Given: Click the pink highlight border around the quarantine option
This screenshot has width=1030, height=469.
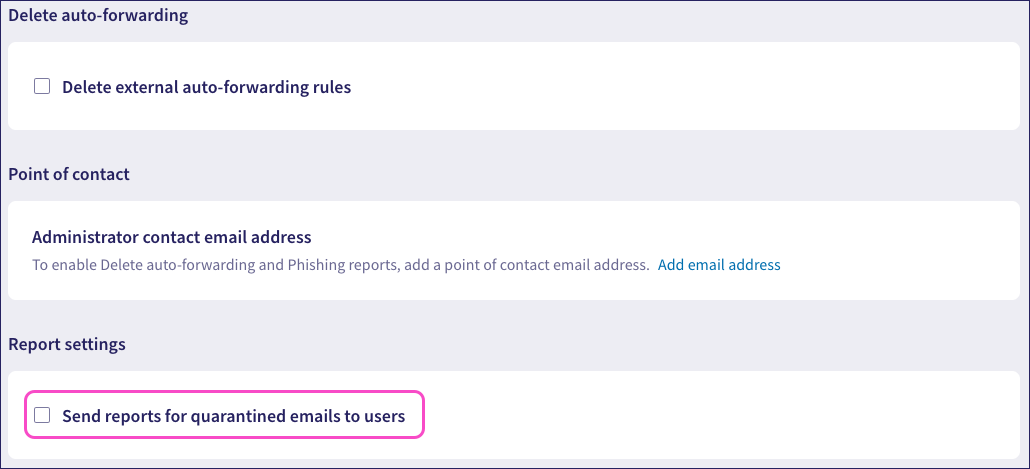Looking at the screenshot, I should click(426, 414).
